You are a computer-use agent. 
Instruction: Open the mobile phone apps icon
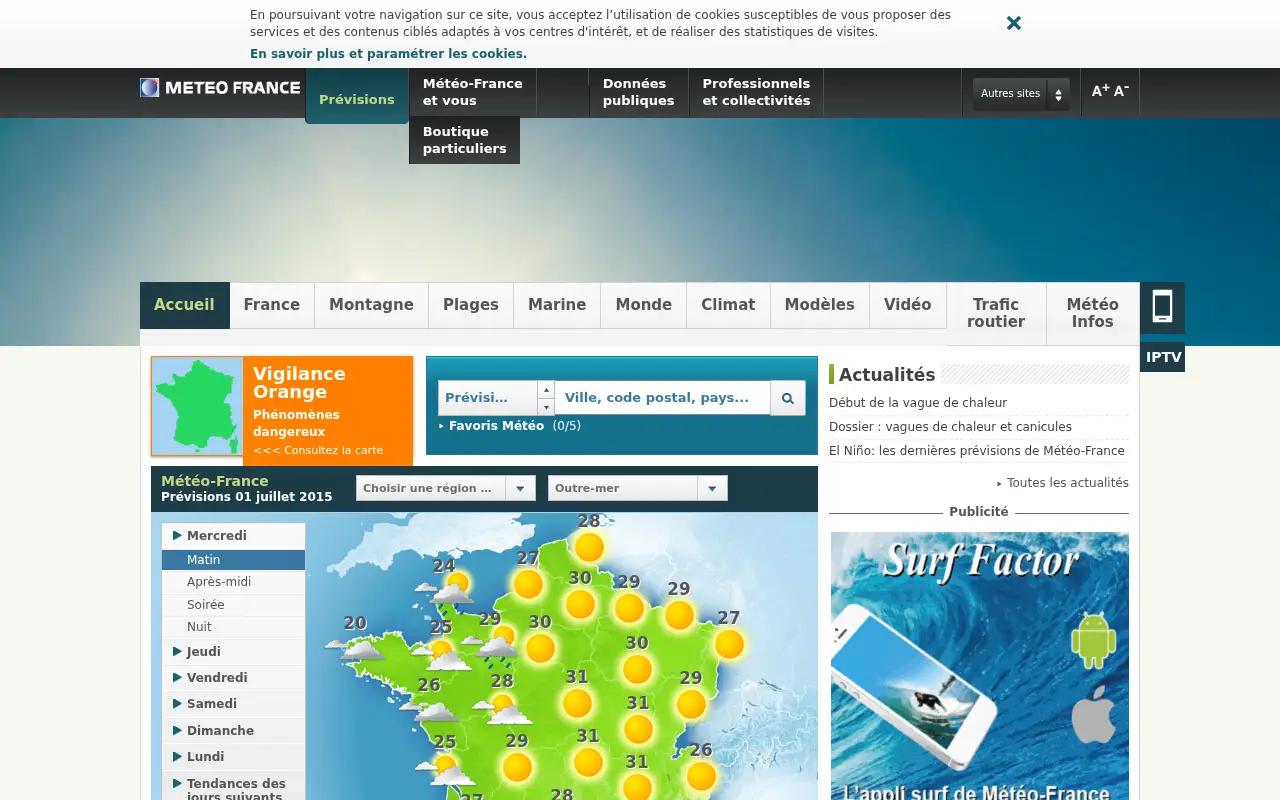pos(1162,307)
